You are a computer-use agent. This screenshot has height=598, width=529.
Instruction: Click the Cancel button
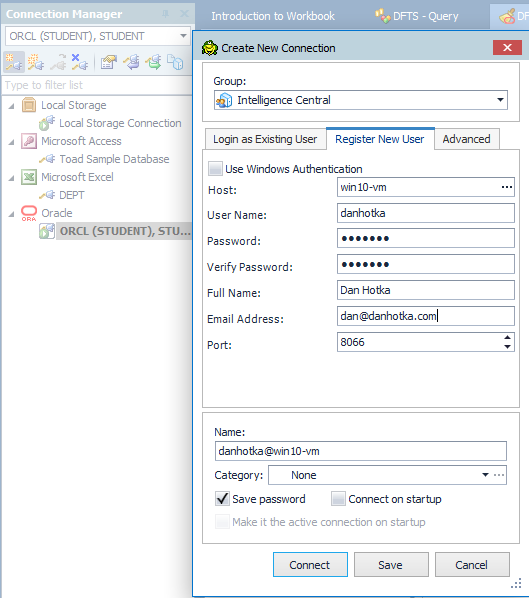click(472, 564)
